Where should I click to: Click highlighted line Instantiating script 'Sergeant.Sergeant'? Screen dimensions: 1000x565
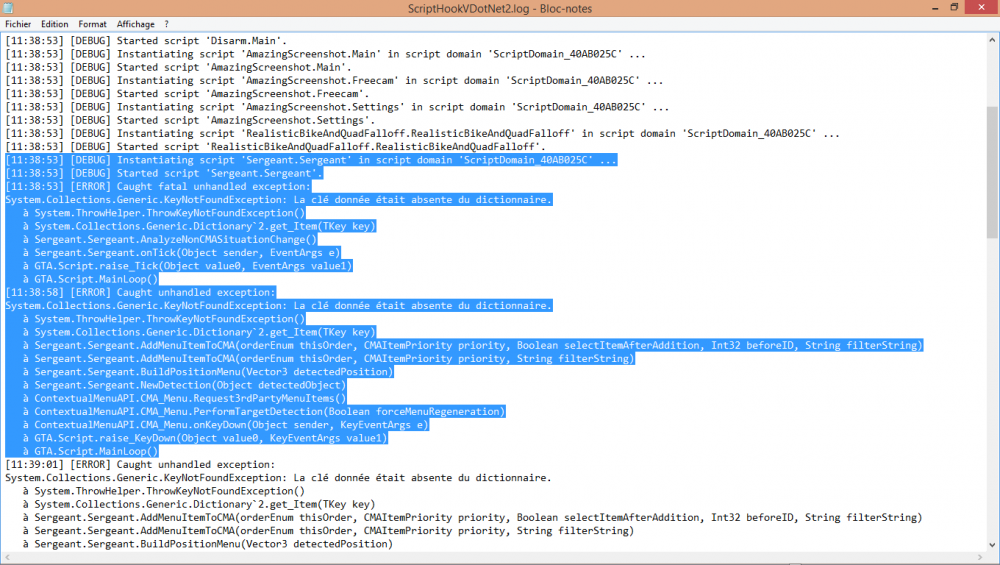(x=311, y=160)
